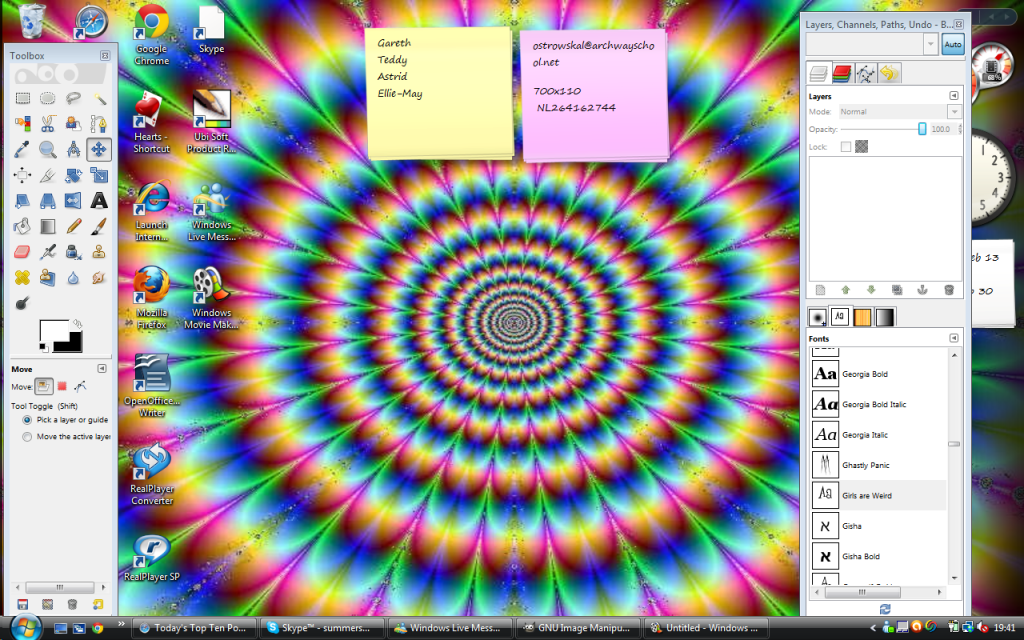This screenshot has width=1024, height=640.
Task: Select the Shear tool
Action: point(22,200)
